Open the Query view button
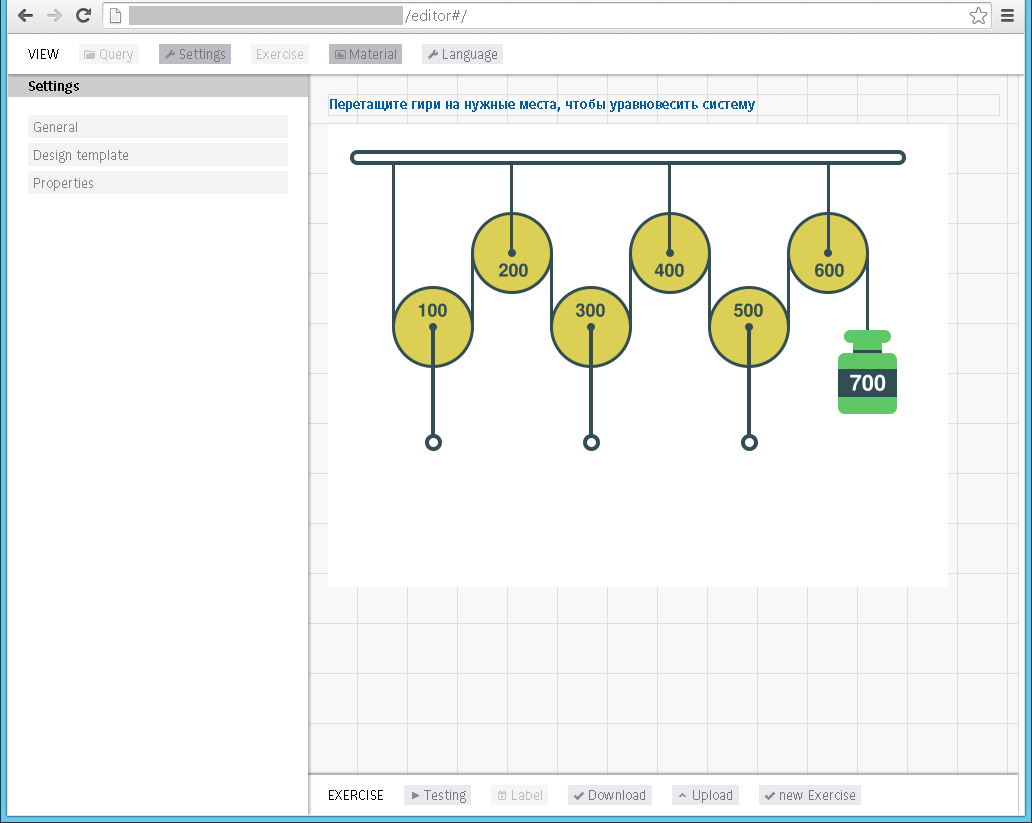The width and height of the screenshot is (1032, 823). (109, 54)
